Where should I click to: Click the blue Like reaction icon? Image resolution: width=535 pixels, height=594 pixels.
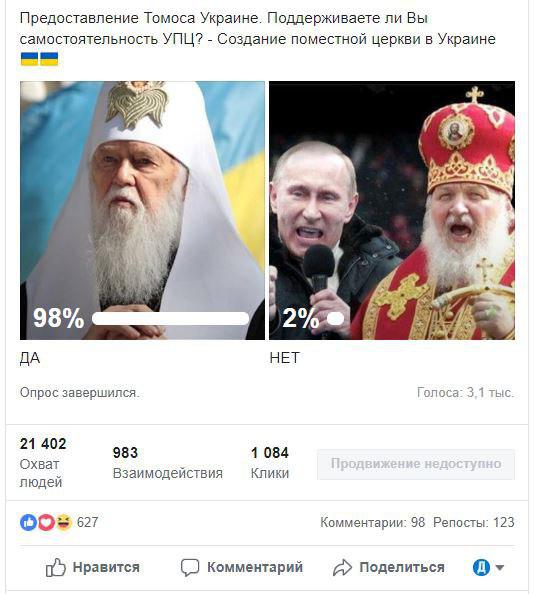28,522
